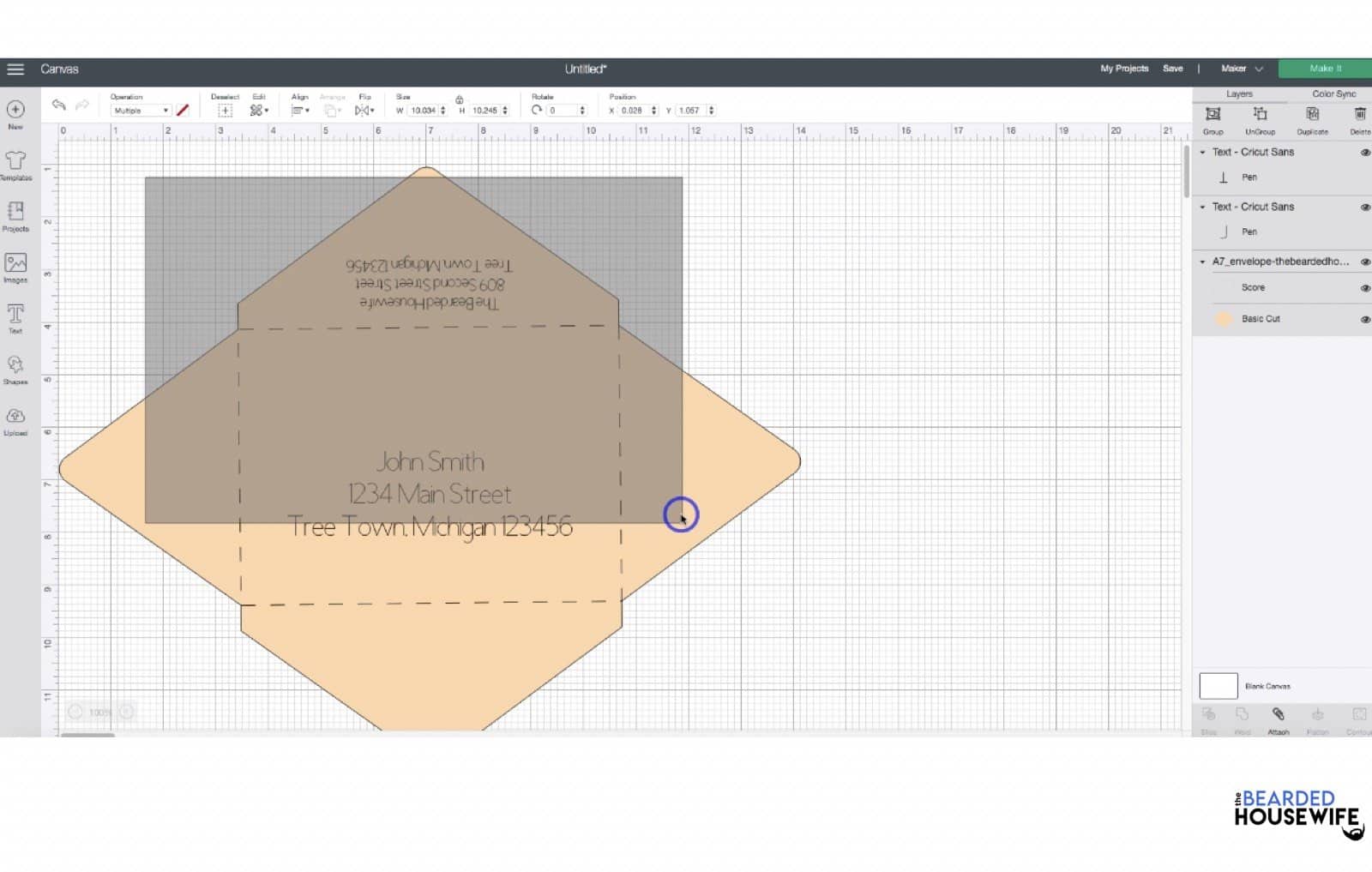Toggle visibility of Basic Cut layer
This screenshot has height=872, width=1372.
click(1365, 319)
